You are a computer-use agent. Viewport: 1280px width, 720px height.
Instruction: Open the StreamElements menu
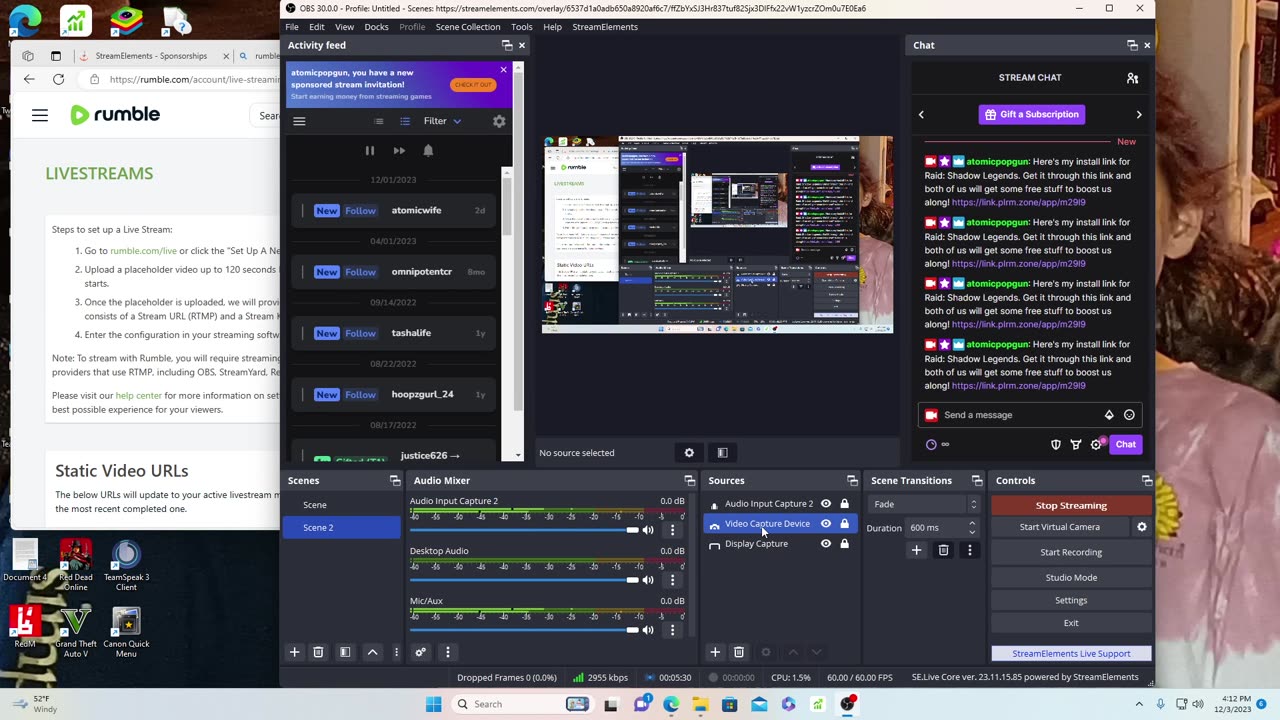click(x=605, y=27)
